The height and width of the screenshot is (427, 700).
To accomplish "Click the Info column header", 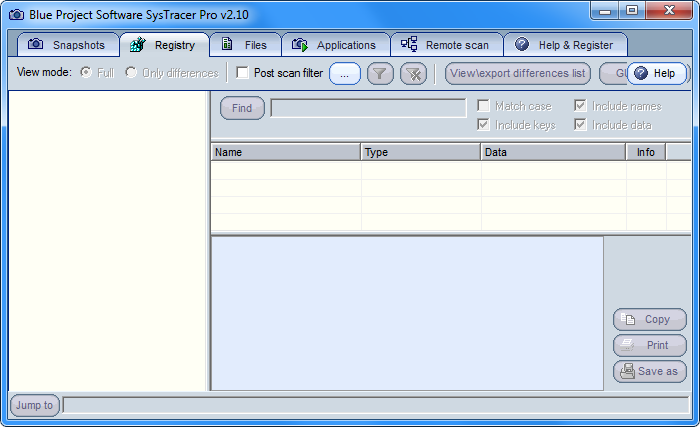I will [646, 152].
